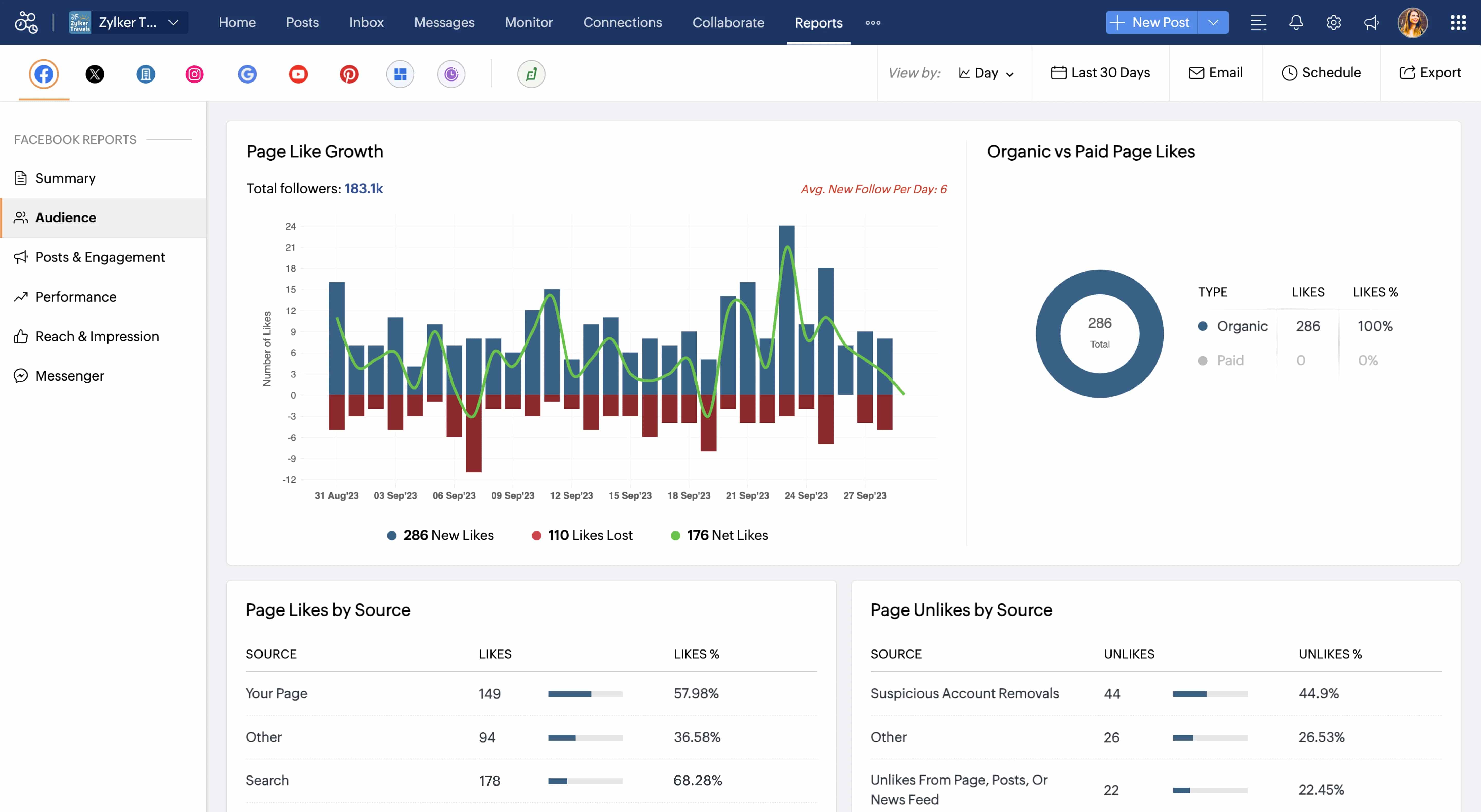Expand the New Post options arrow

point(1214,22)
